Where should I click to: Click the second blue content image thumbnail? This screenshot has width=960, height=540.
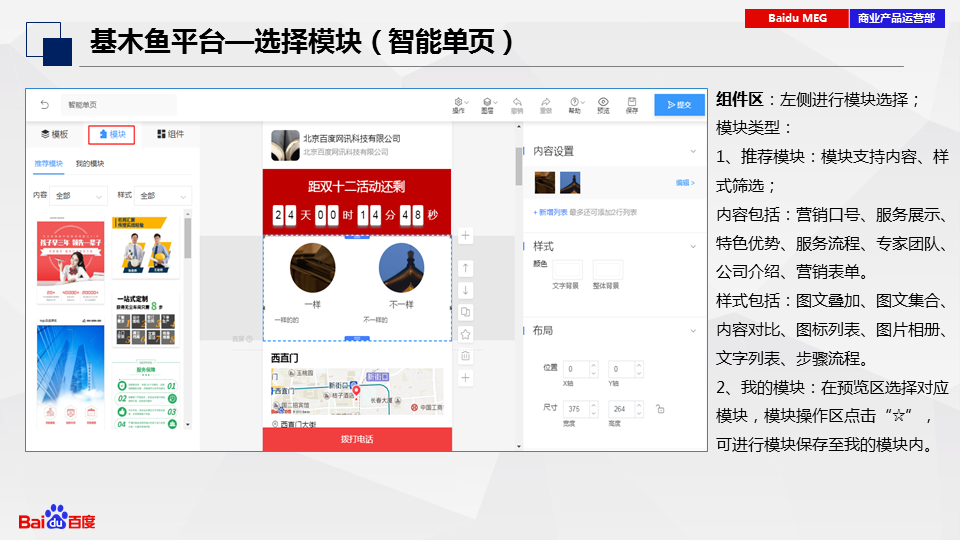tap(570, 182)
